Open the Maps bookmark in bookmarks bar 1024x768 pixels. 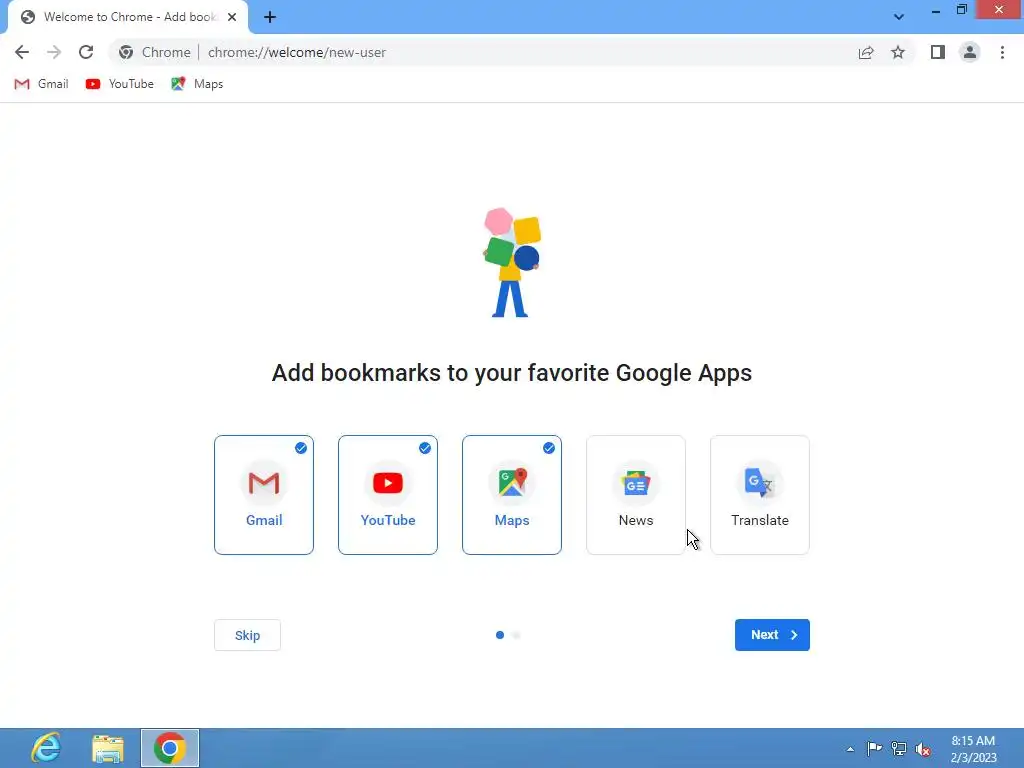pyautogui.click(x=197, y=84)
